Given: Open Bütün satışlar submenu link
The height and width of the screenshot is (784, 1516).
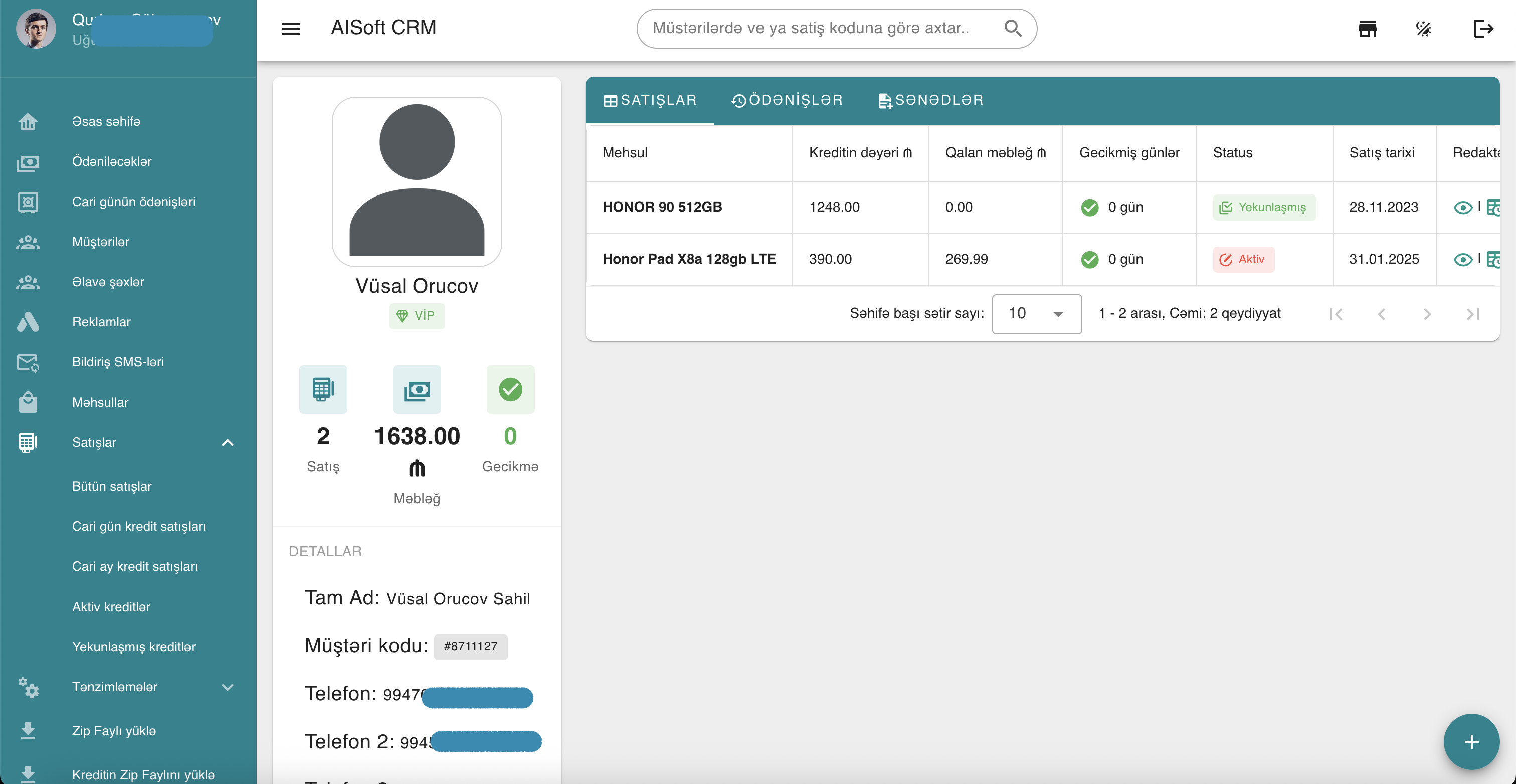Looking at the screenshot, I should (x=112, y=486).
